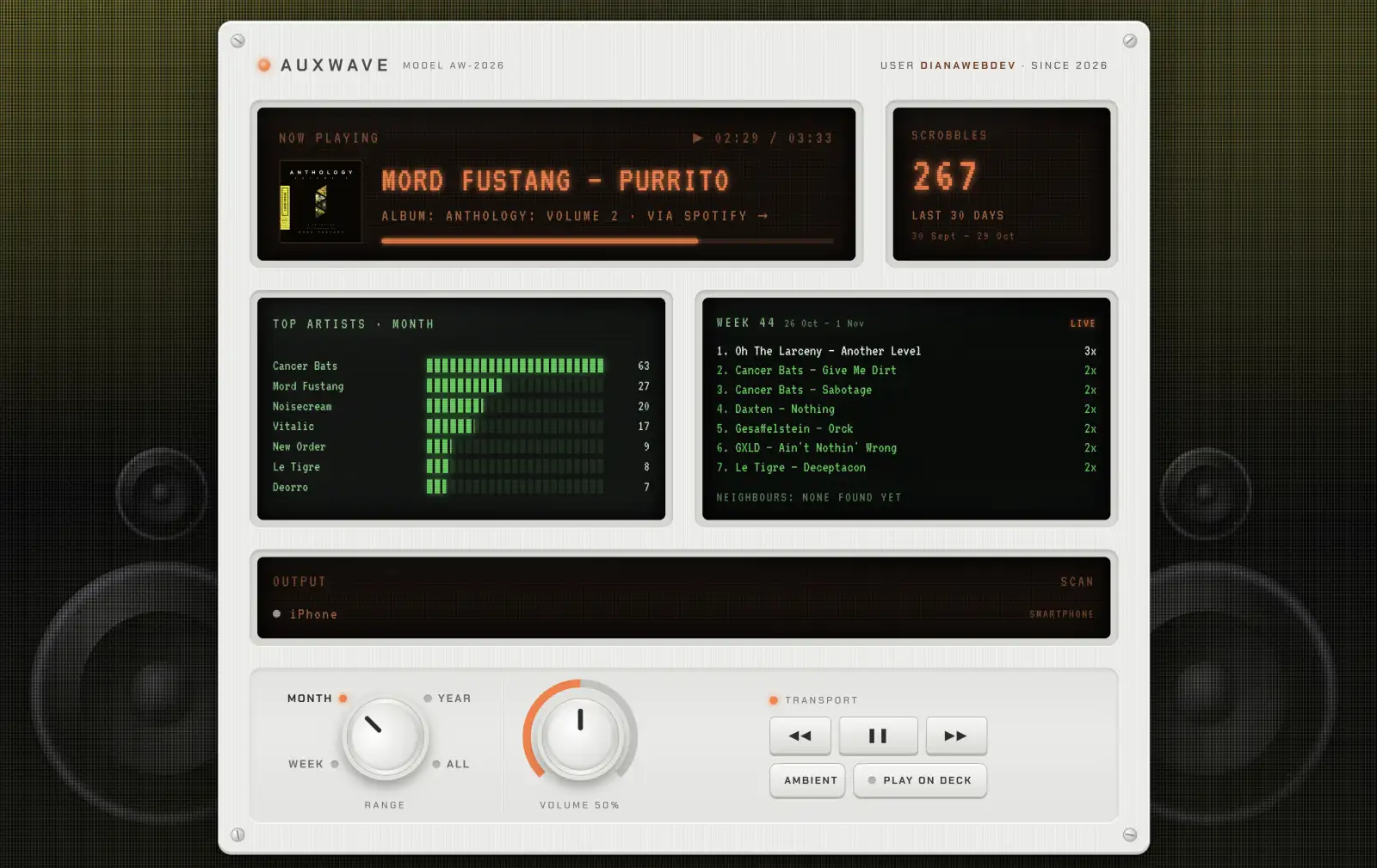
Task: Click the LIVE indicator in Week 44
Action: [1083, 323]
